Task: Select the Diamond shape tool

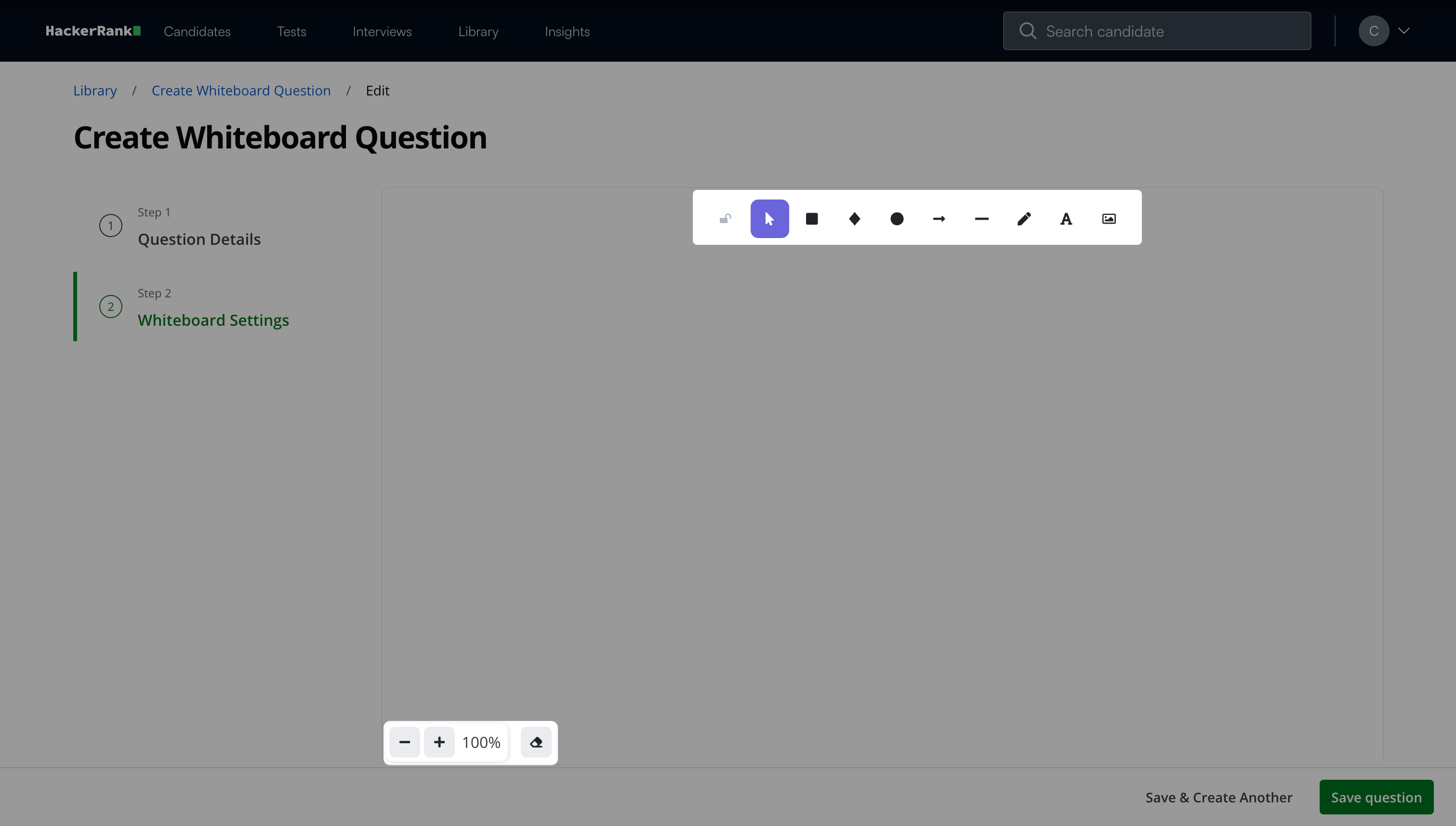Action: pos(854,219)
